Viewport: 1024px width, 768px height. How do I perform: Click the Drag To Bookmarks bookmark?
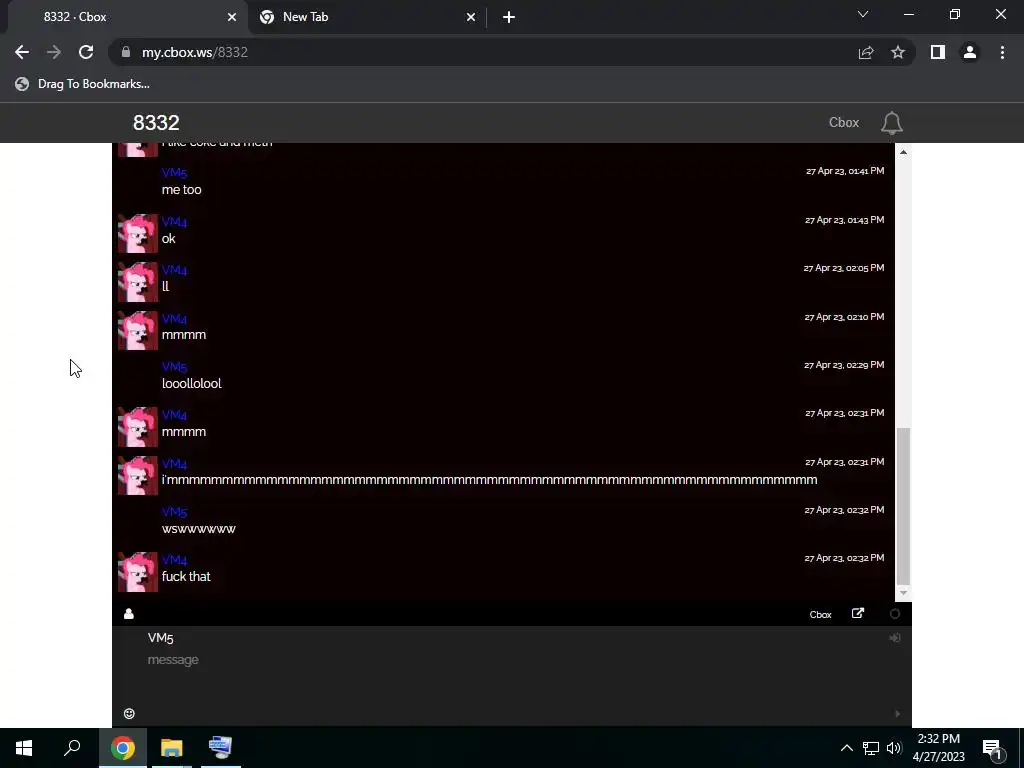[82, 84]
